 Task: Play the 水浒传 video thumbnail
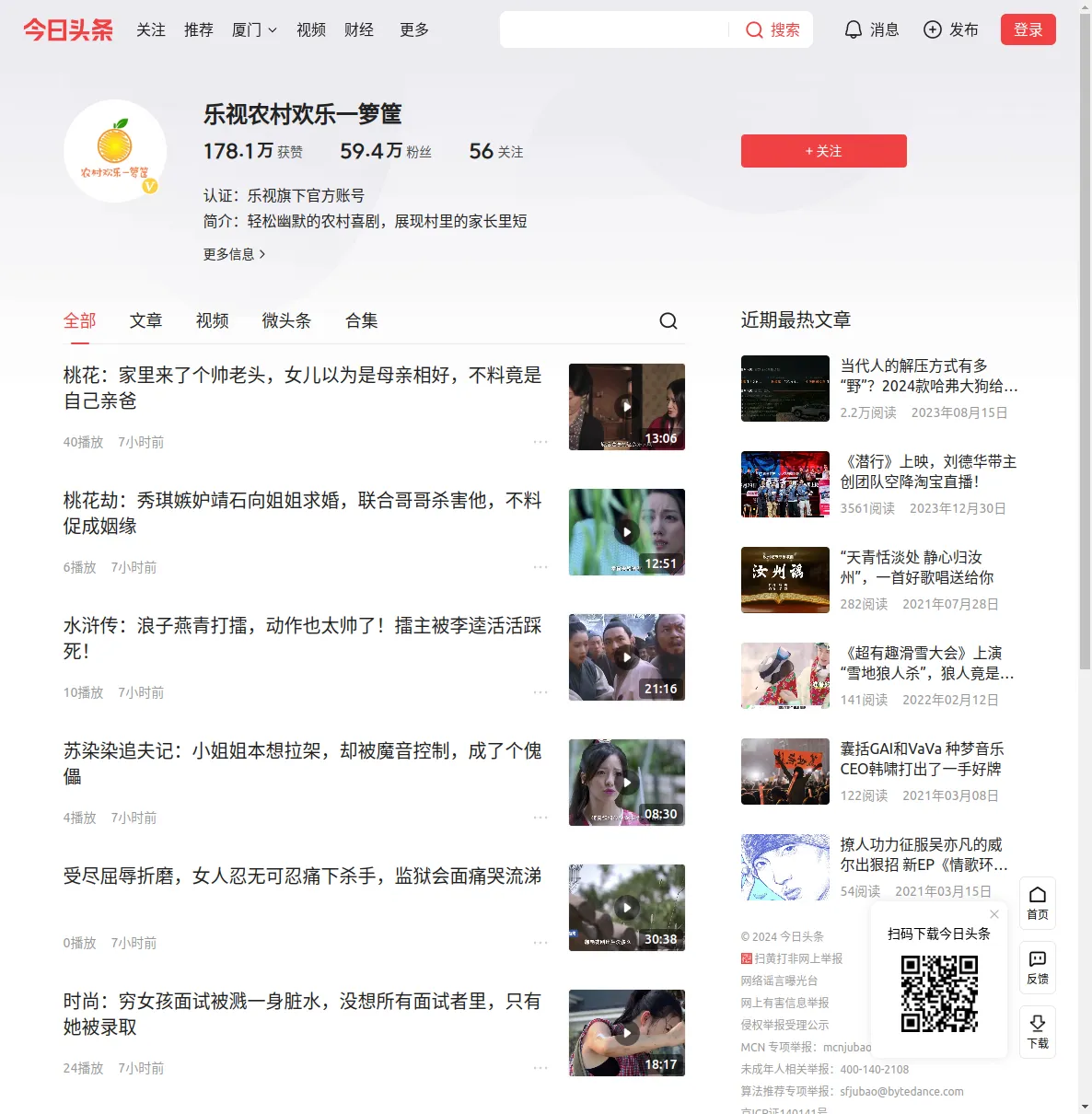627,657
